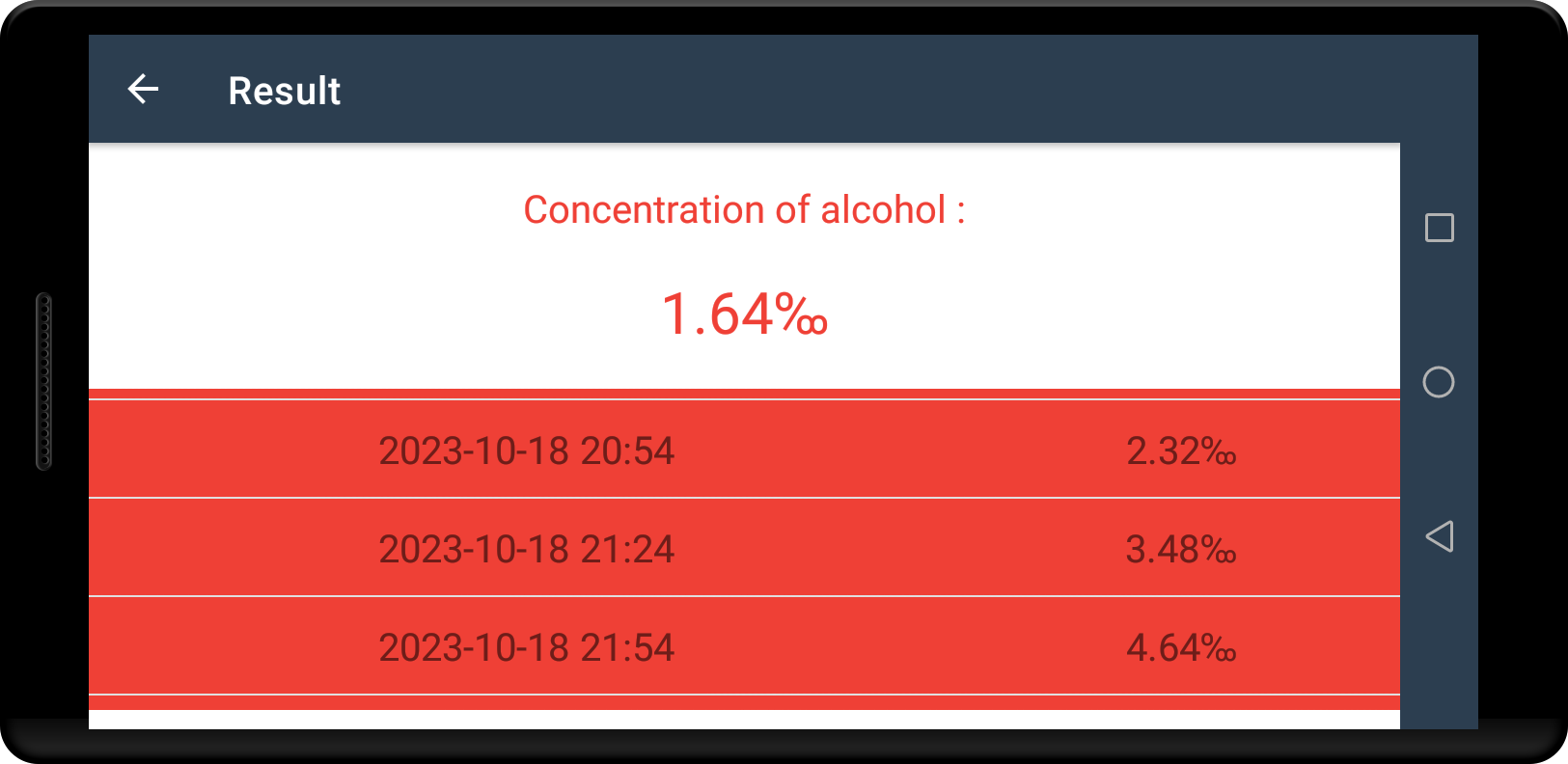Viewport: 1568px width, 764px height.
Task: Tap the Android home circle button
Action: (1439, 382)
